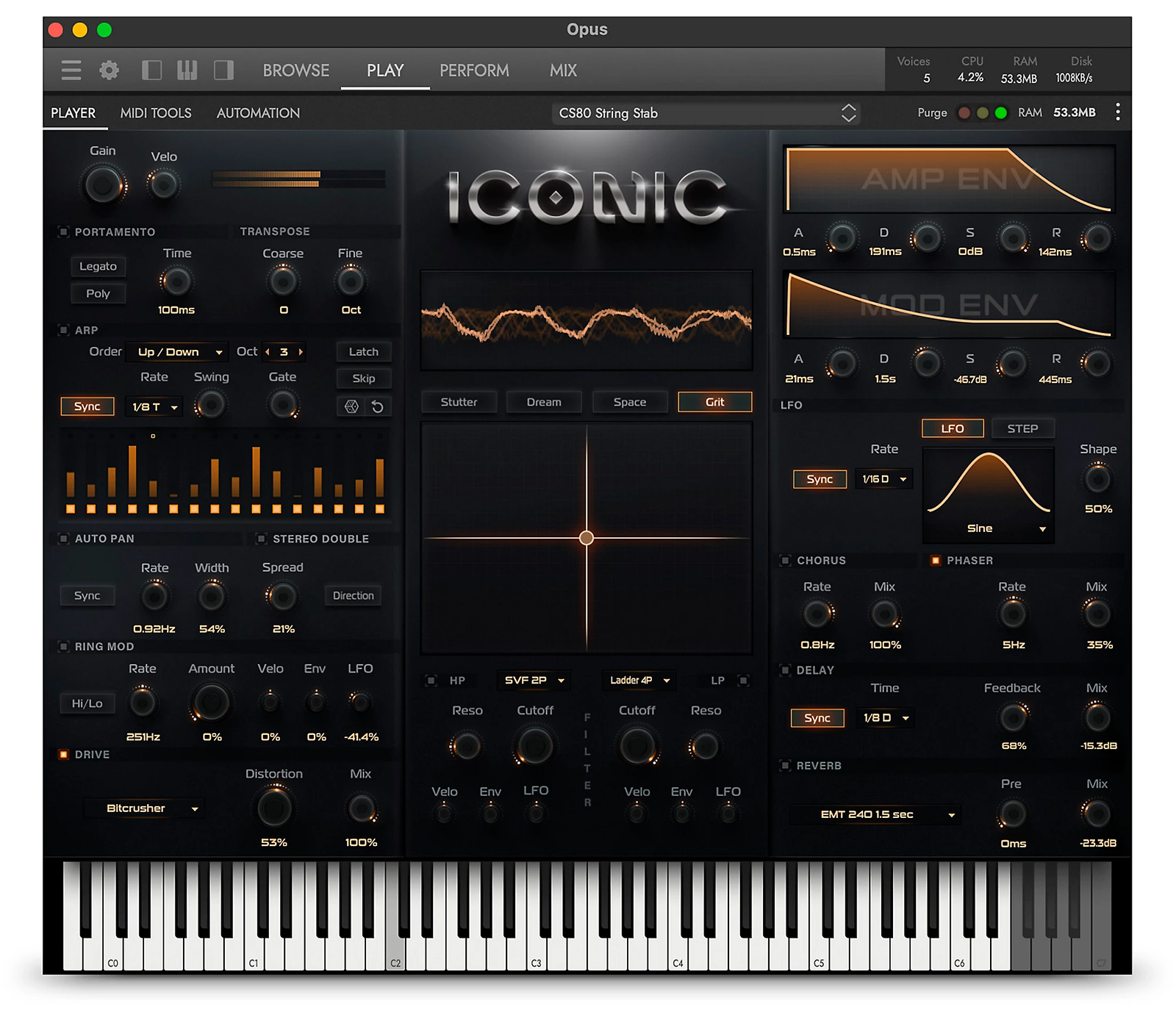The height and width of the screenshot is (1012, 1176).
Task: Open the AUTOMATION tab
Action: [x=258, y=113]
